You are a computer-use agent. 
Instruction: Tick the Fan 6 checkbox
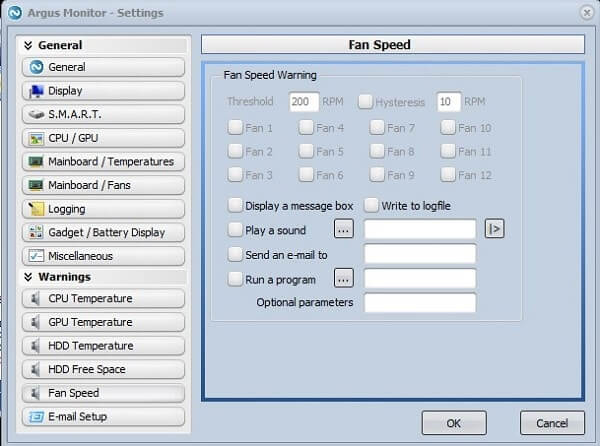[306, 175]
